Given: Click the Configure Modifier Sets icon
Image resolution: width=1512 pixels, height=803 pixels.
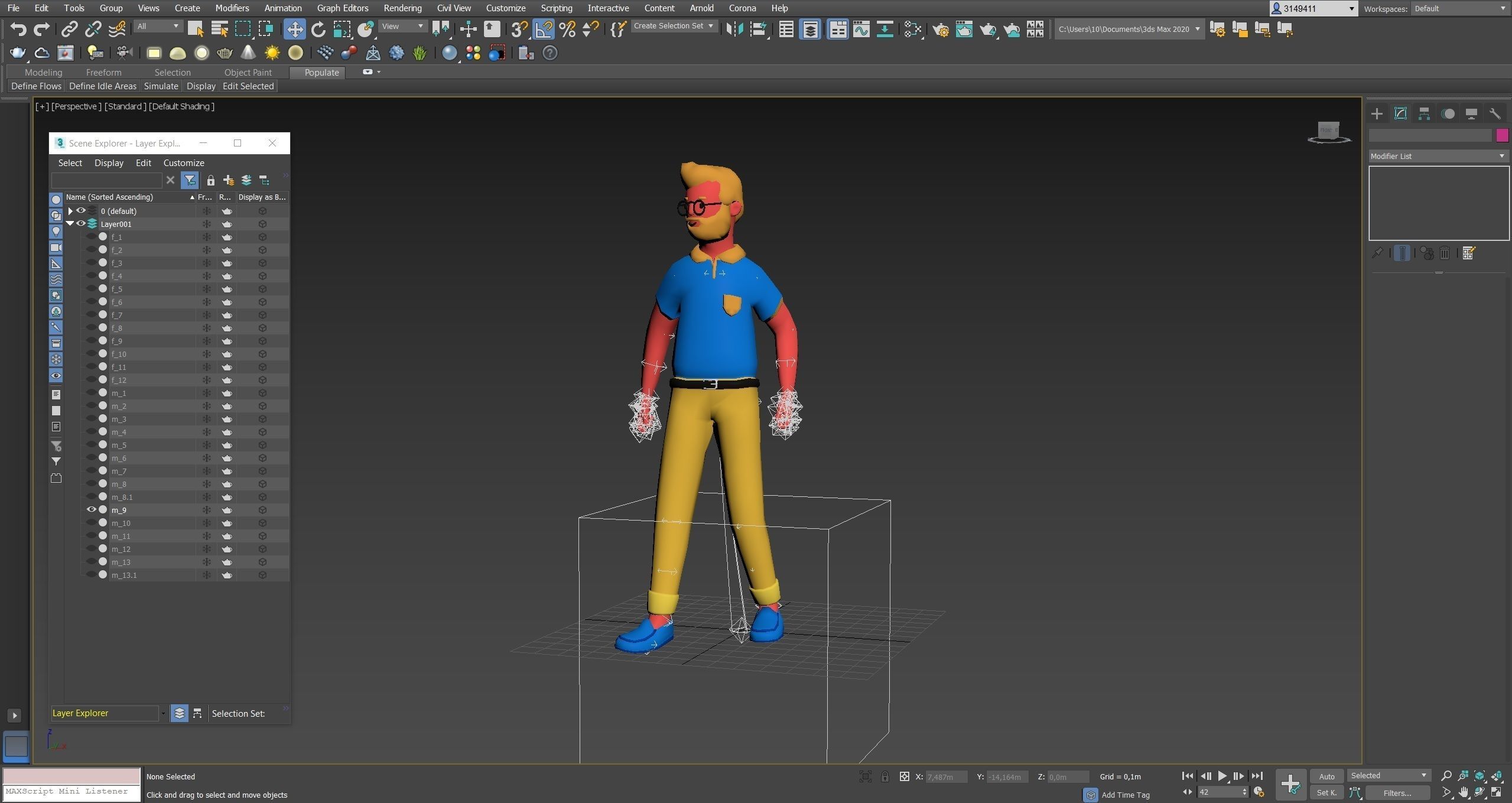Looking at the screenshot, I should pos(1469,253).
